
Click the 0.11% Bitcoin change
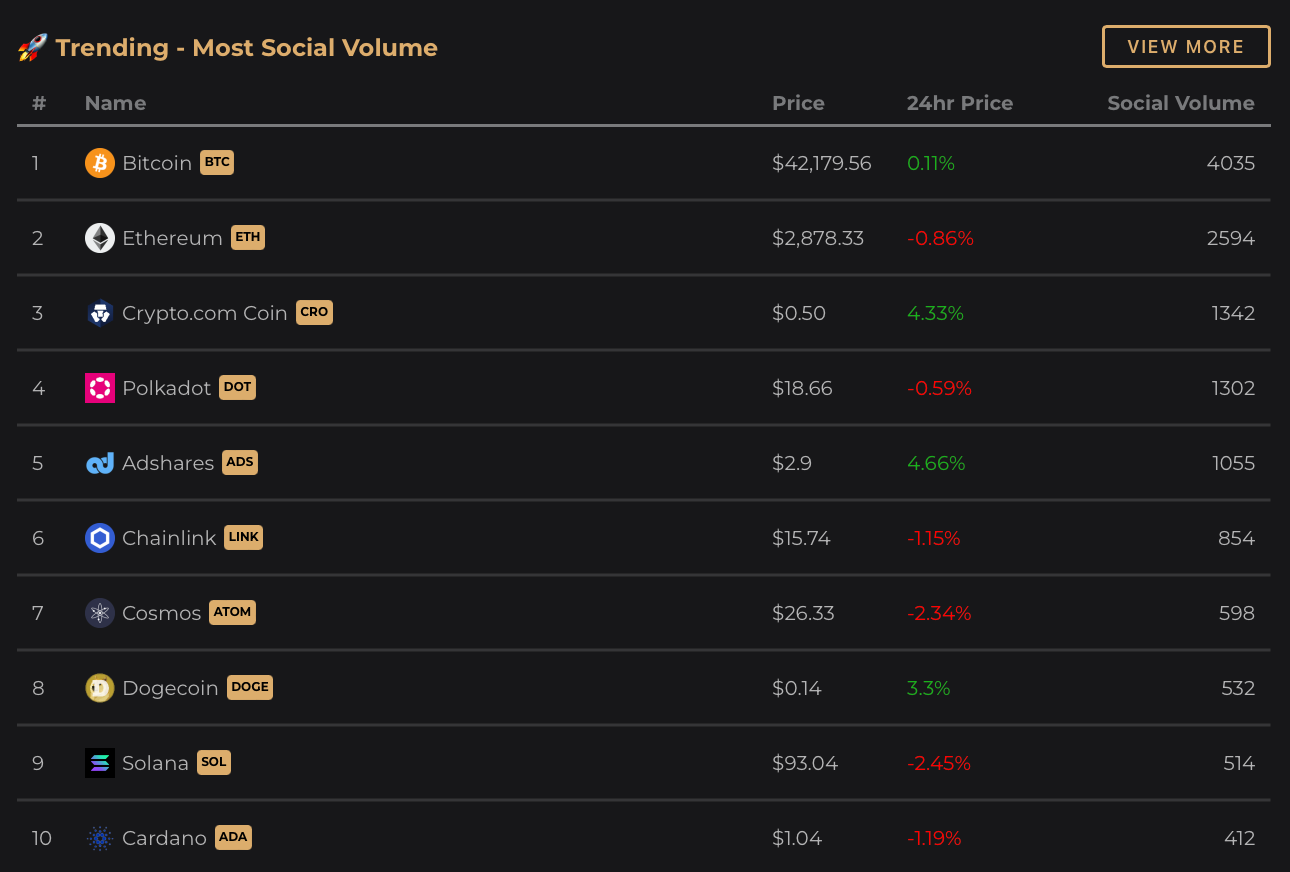[x=931, y=163]
